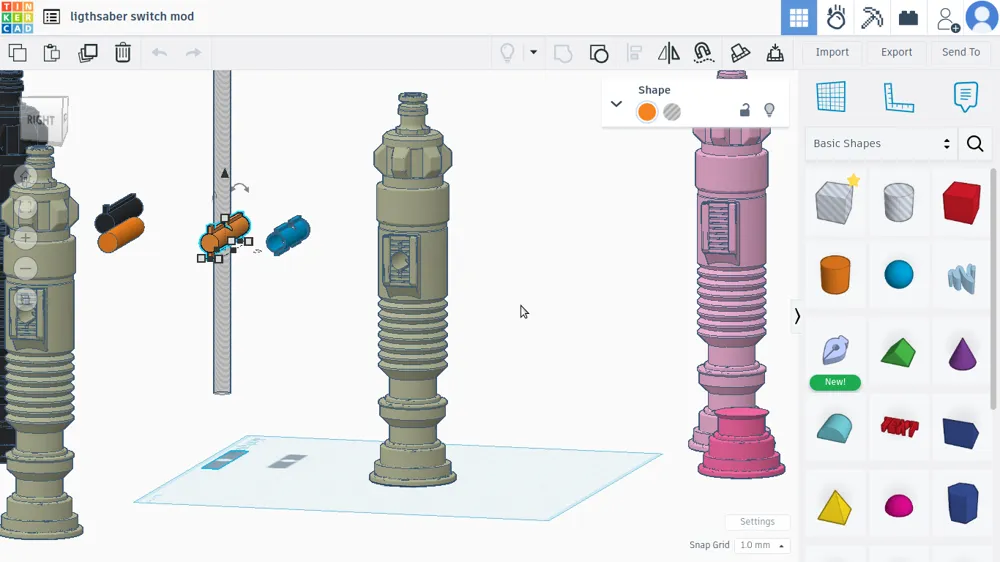Click the Duplicate and repeat icon
Viewport: 1000px width, 562px height.
coord(87,53)
